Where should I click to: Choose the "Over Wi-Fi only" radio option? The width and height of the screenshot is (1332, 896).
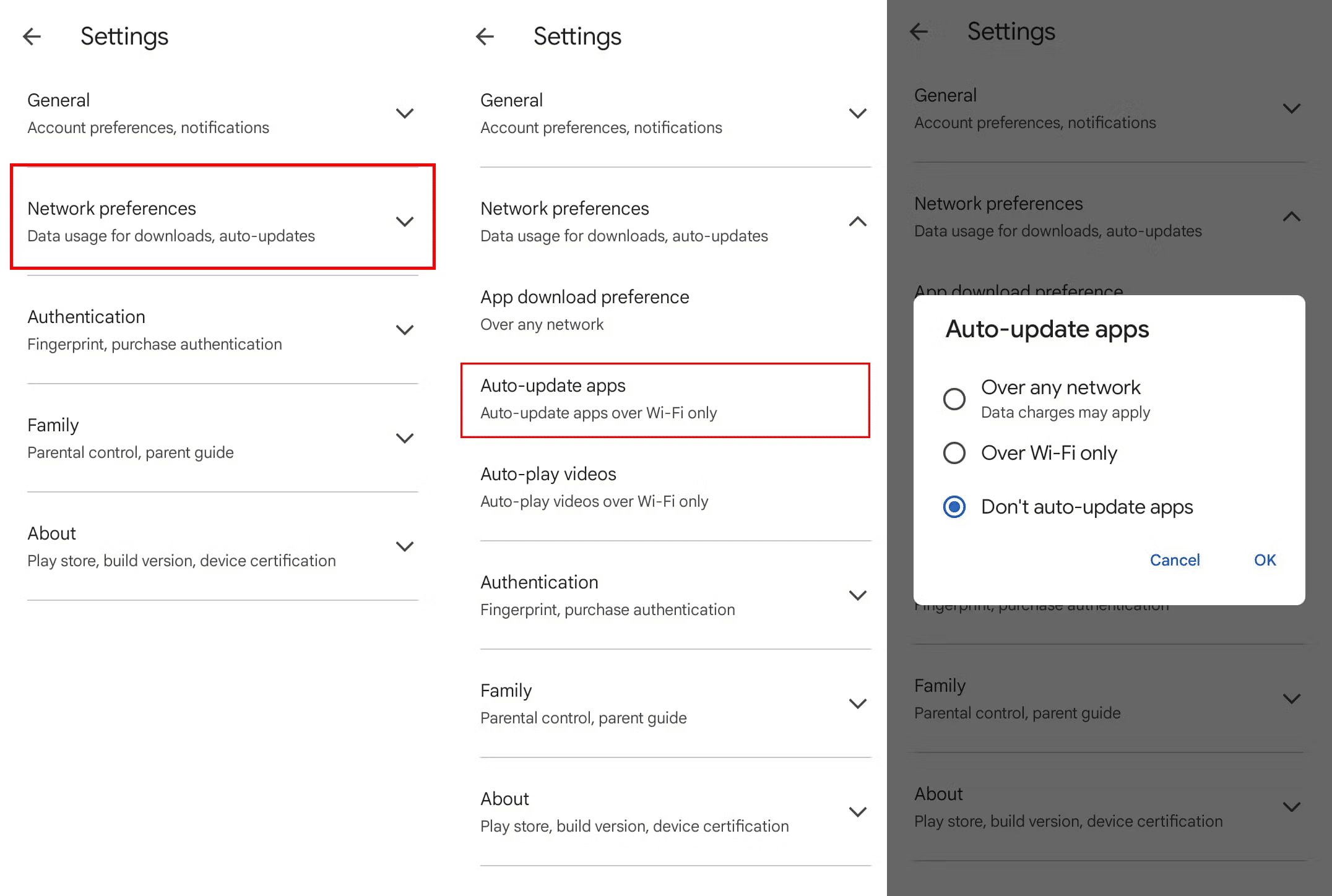point(954,453)
